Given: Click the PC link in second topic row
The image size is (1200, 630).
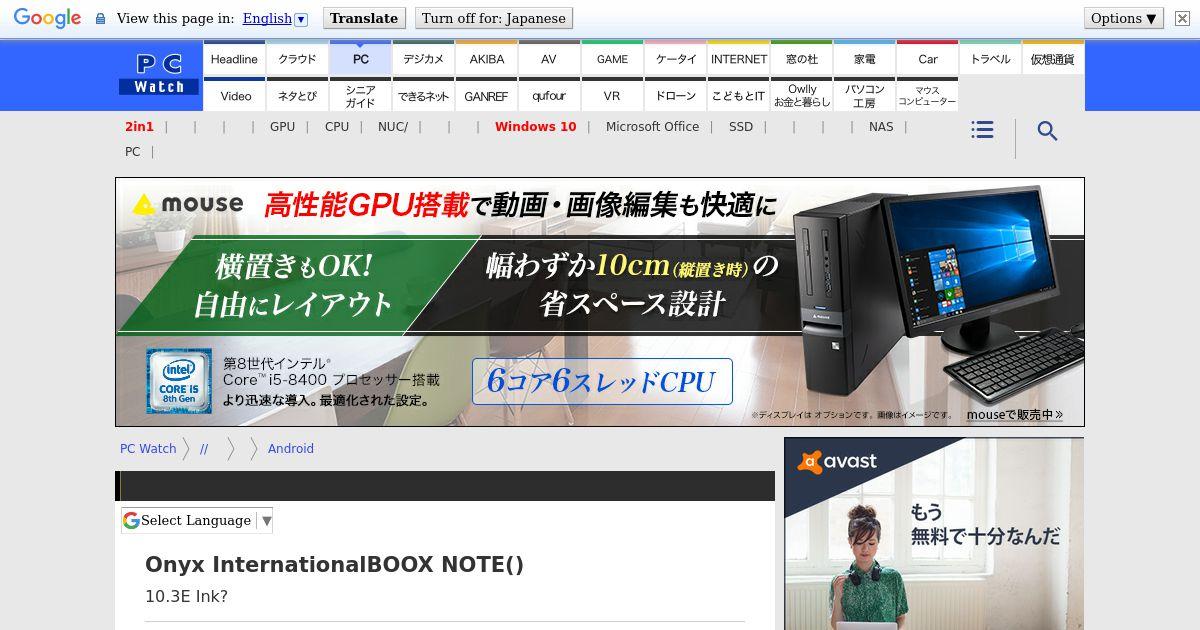Looking at the screenshot, I should 132,152.
